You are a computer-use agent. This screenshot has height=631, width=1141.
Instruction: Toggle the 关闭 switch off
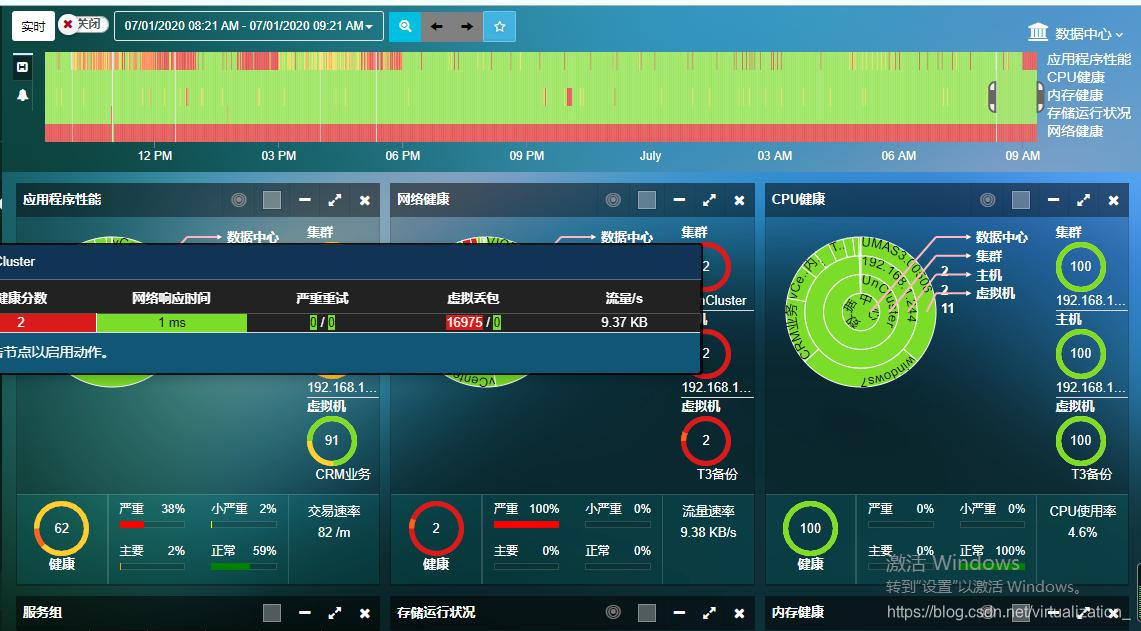83,25
